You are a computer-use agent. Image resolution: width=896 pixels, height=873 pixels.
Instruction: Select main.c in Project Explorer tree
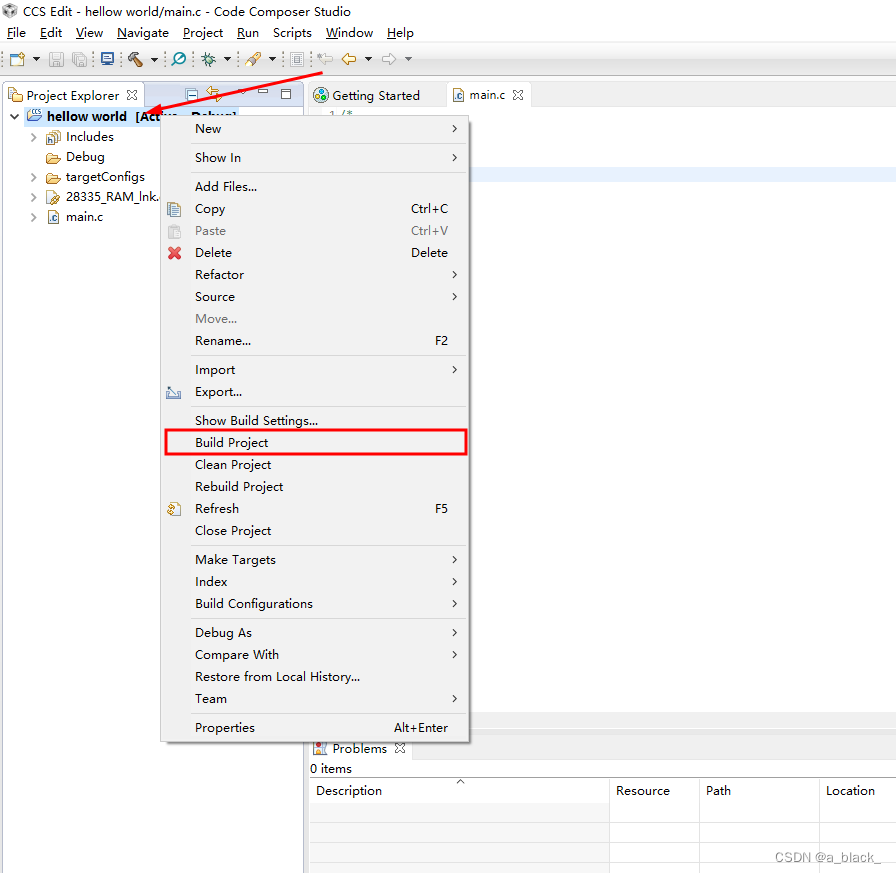tap(85, 217)
